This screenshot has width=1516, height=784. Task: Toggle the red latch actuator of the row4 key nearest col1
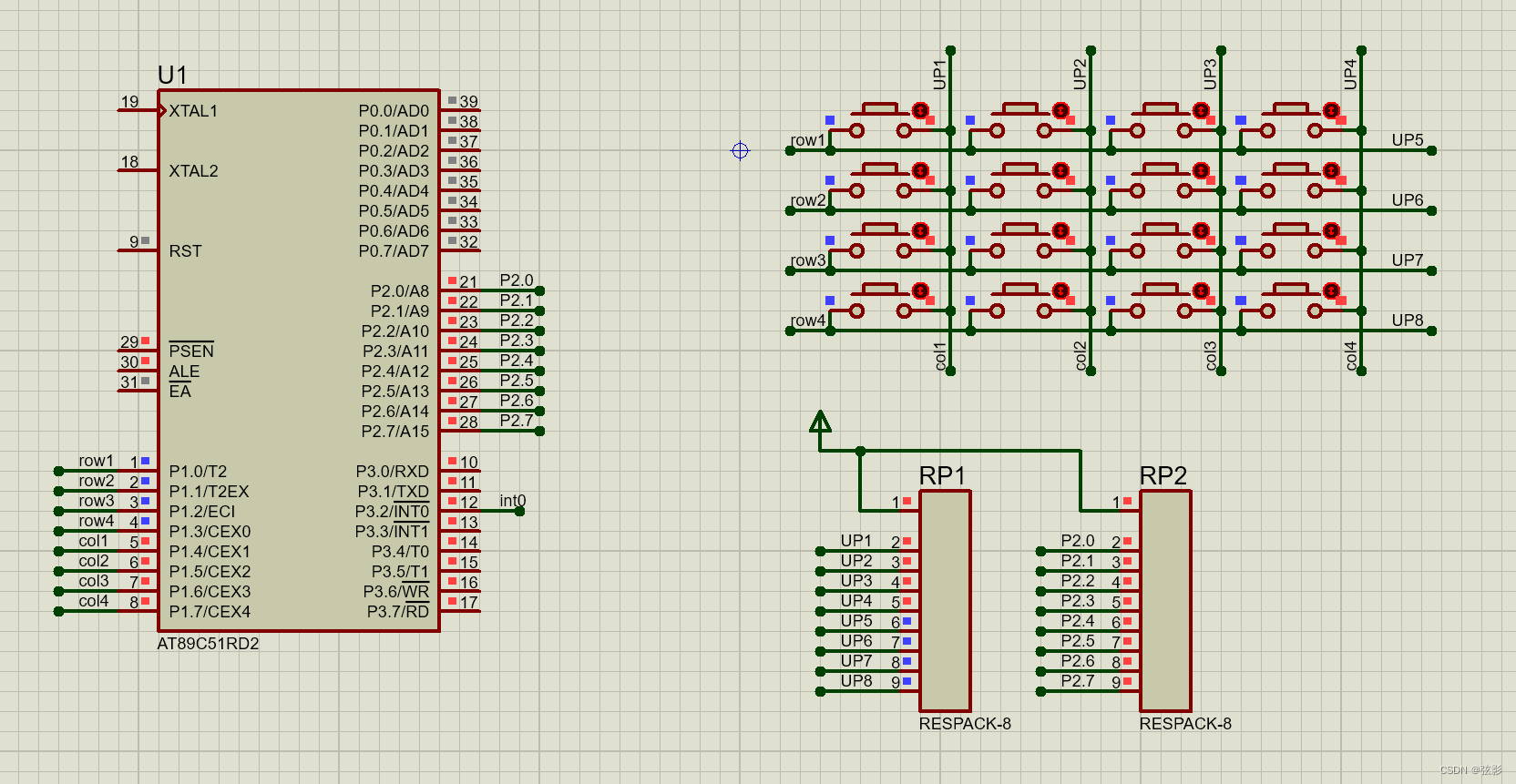coord(920,290)
